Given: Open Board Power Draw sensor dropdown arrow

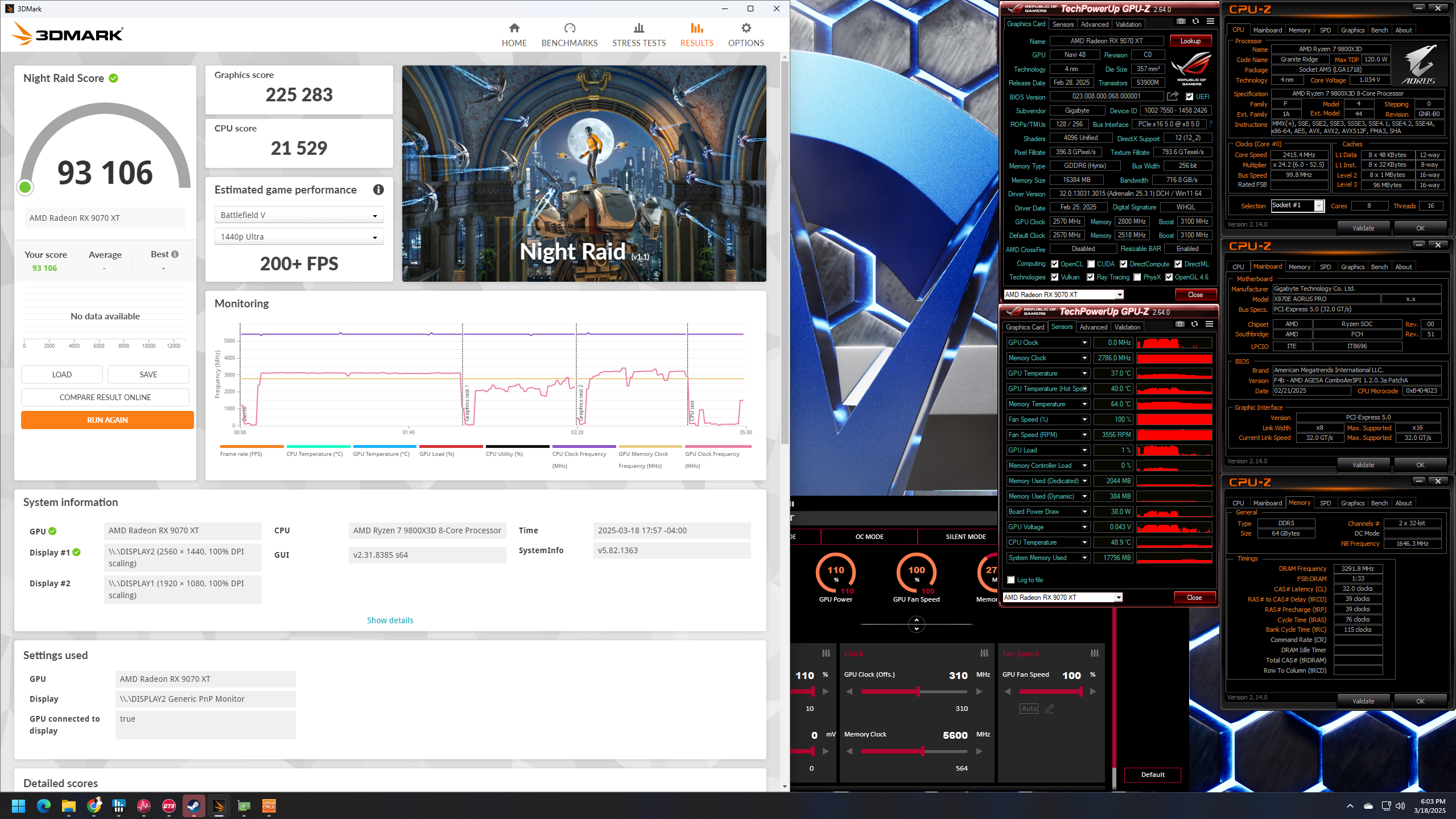Looking at the screenshot, I should [x=1084, y=512].
